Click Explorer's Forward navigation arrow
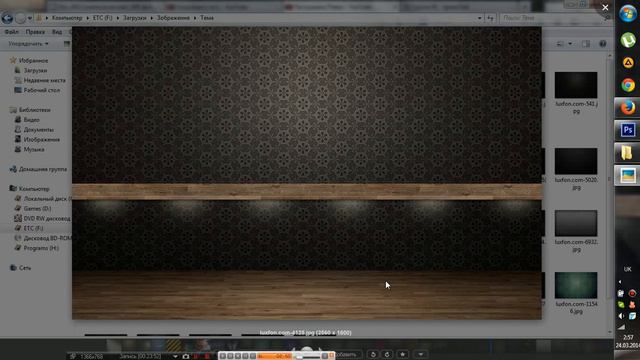640x360 pixels. 20,18
